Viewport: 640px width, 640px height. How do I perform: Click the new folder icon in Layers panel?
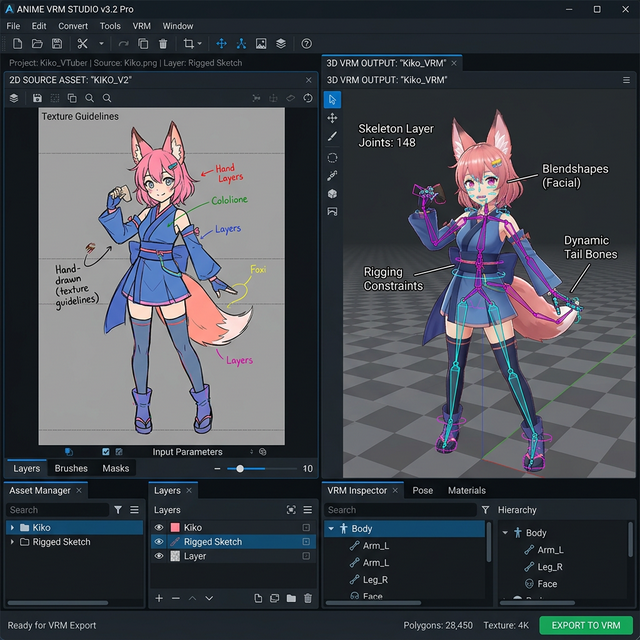[291, 598]
